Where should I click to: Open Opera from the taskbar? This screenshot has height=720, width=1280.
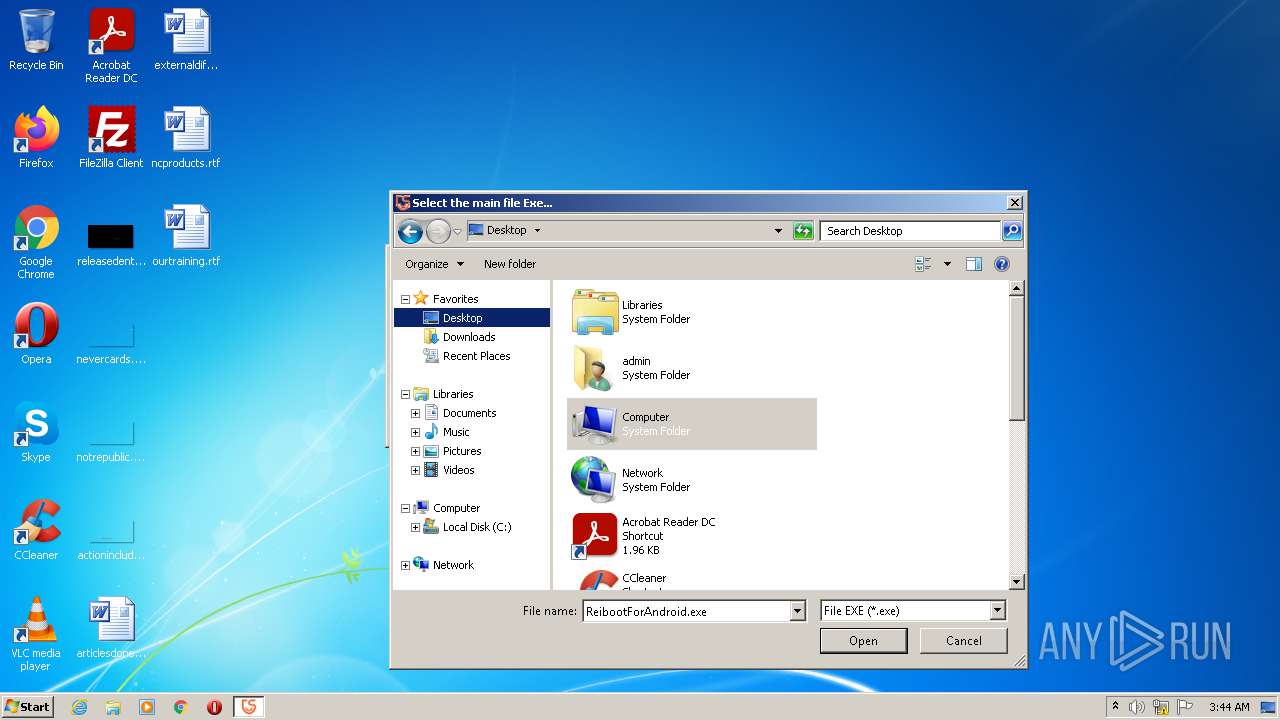215,707
